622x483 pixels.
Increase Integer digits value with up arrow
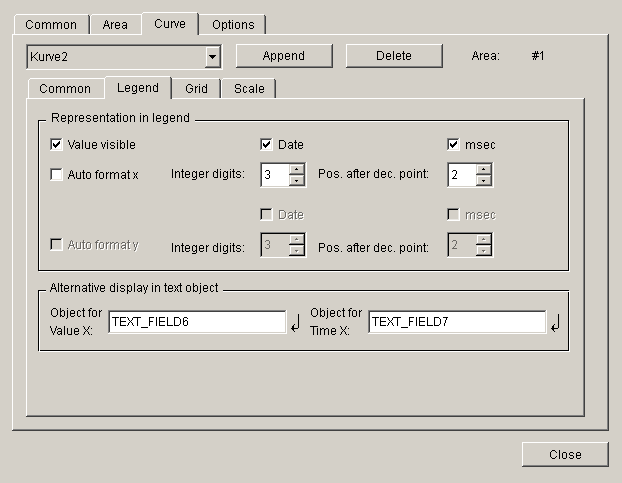tap(296, 169)
